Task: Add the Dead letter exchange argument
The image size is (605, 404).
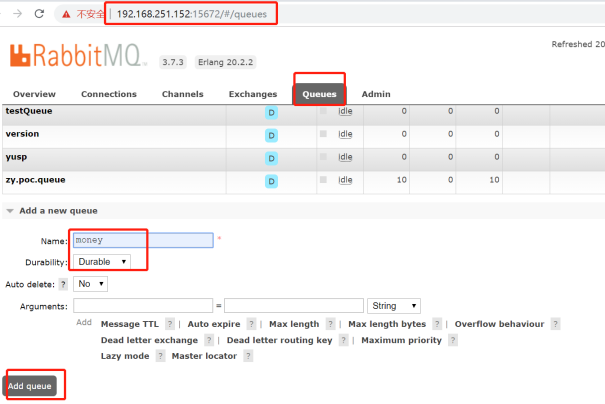Action: coord(149,340)
